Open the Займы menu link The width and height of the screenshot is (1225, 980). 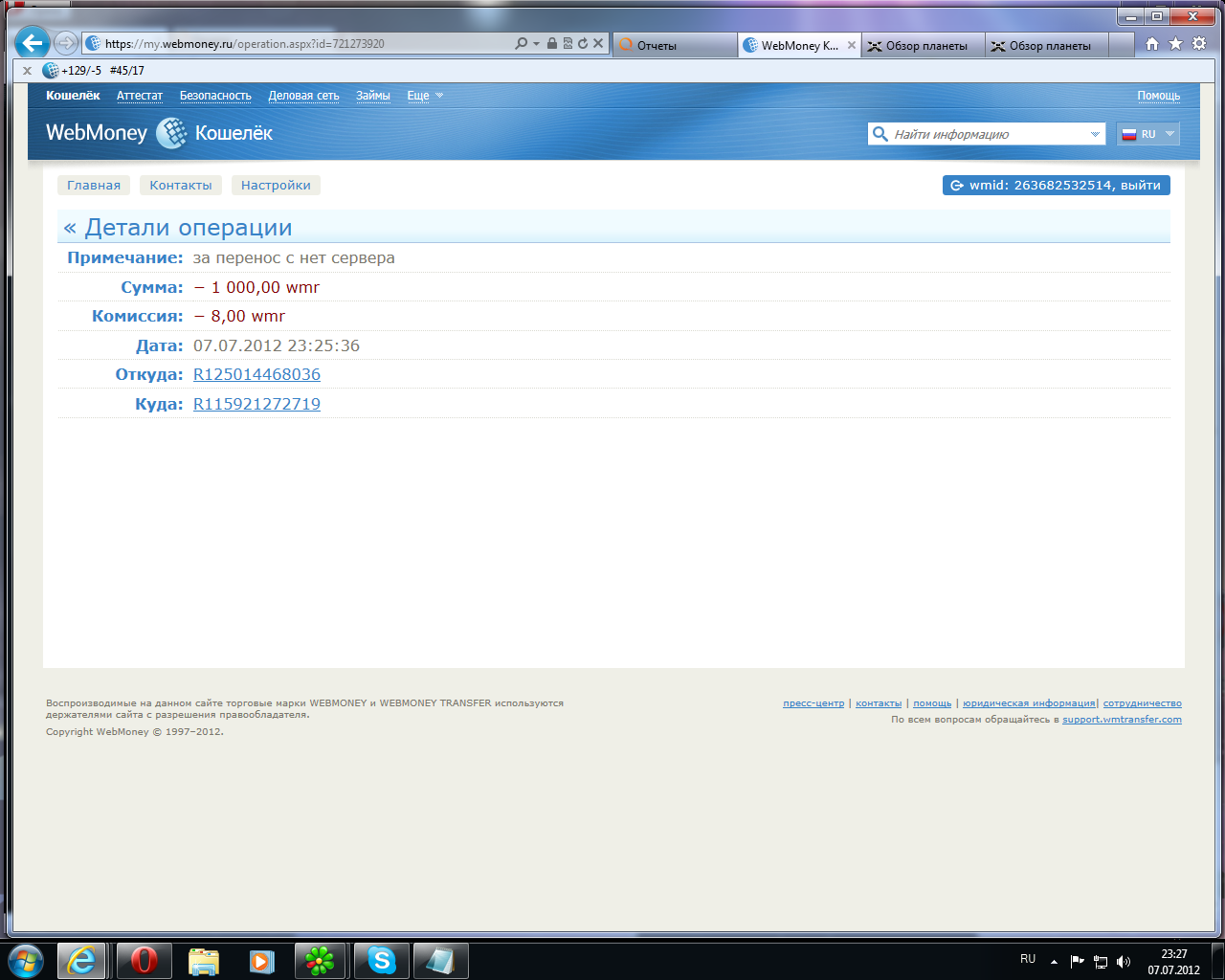373,96
